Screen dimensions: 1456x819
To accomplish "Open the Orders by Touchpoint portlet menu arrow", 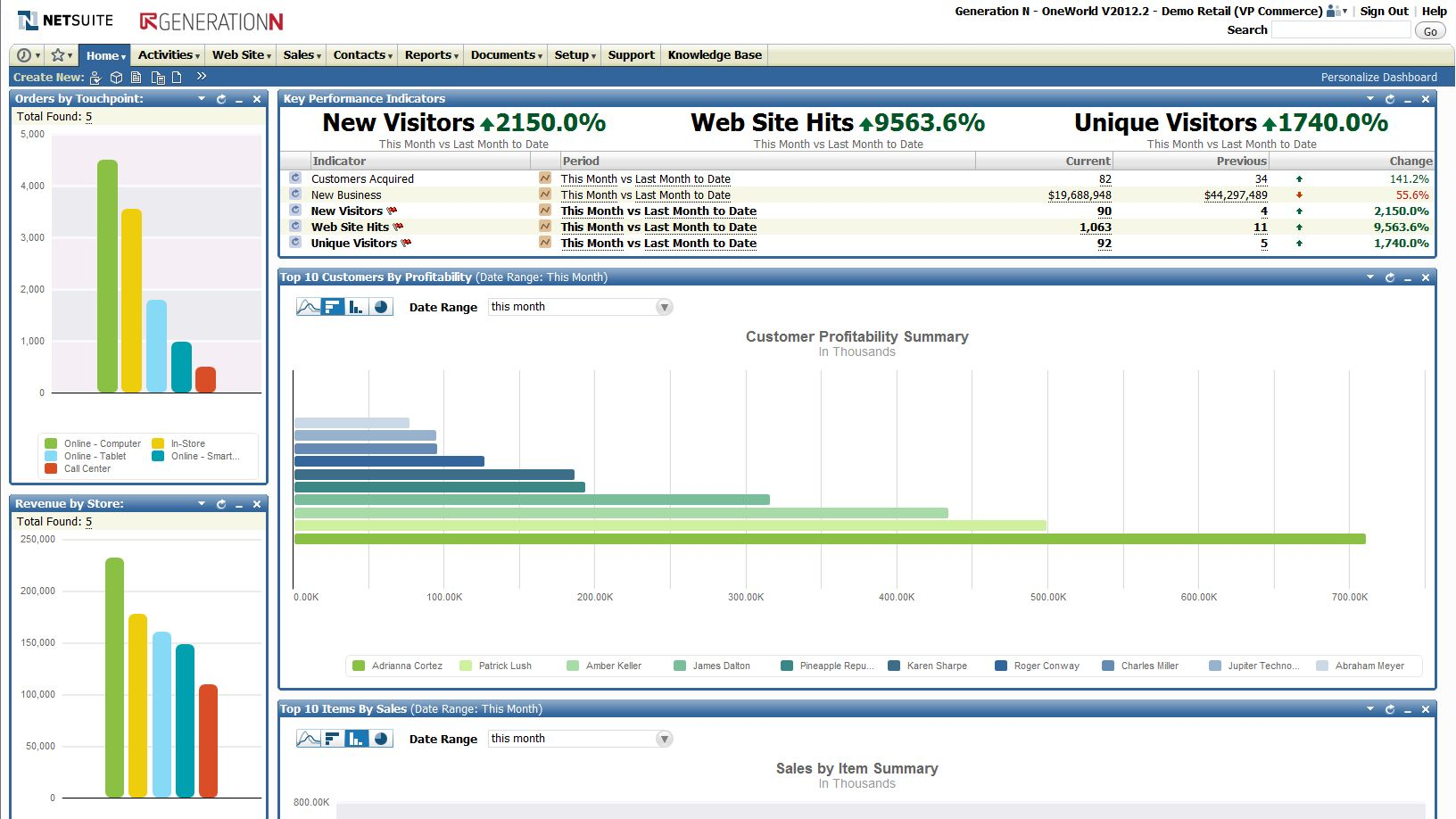I will (x=203, y=98).
